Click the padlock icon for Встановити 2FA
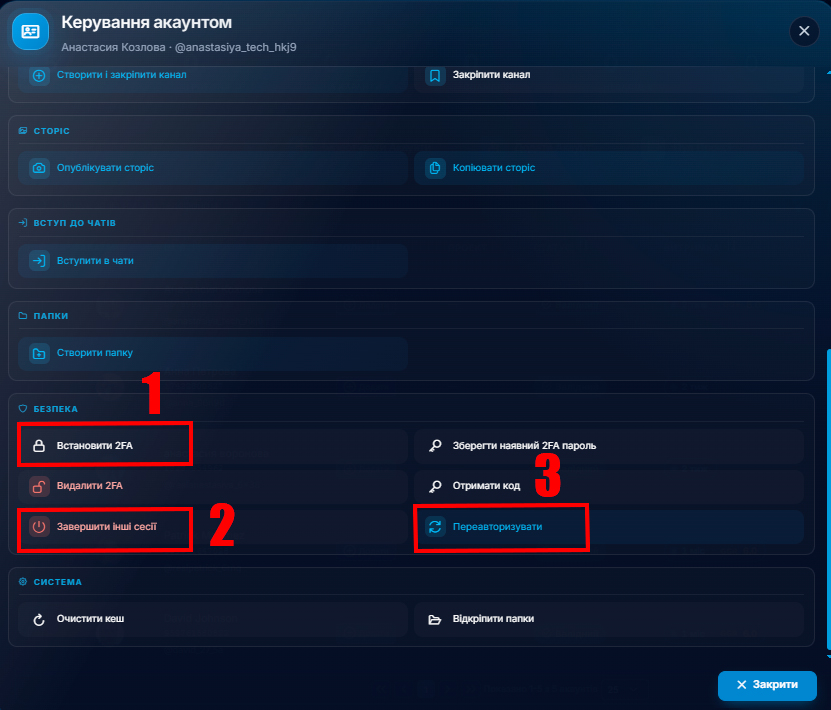 tap(39, 446)
